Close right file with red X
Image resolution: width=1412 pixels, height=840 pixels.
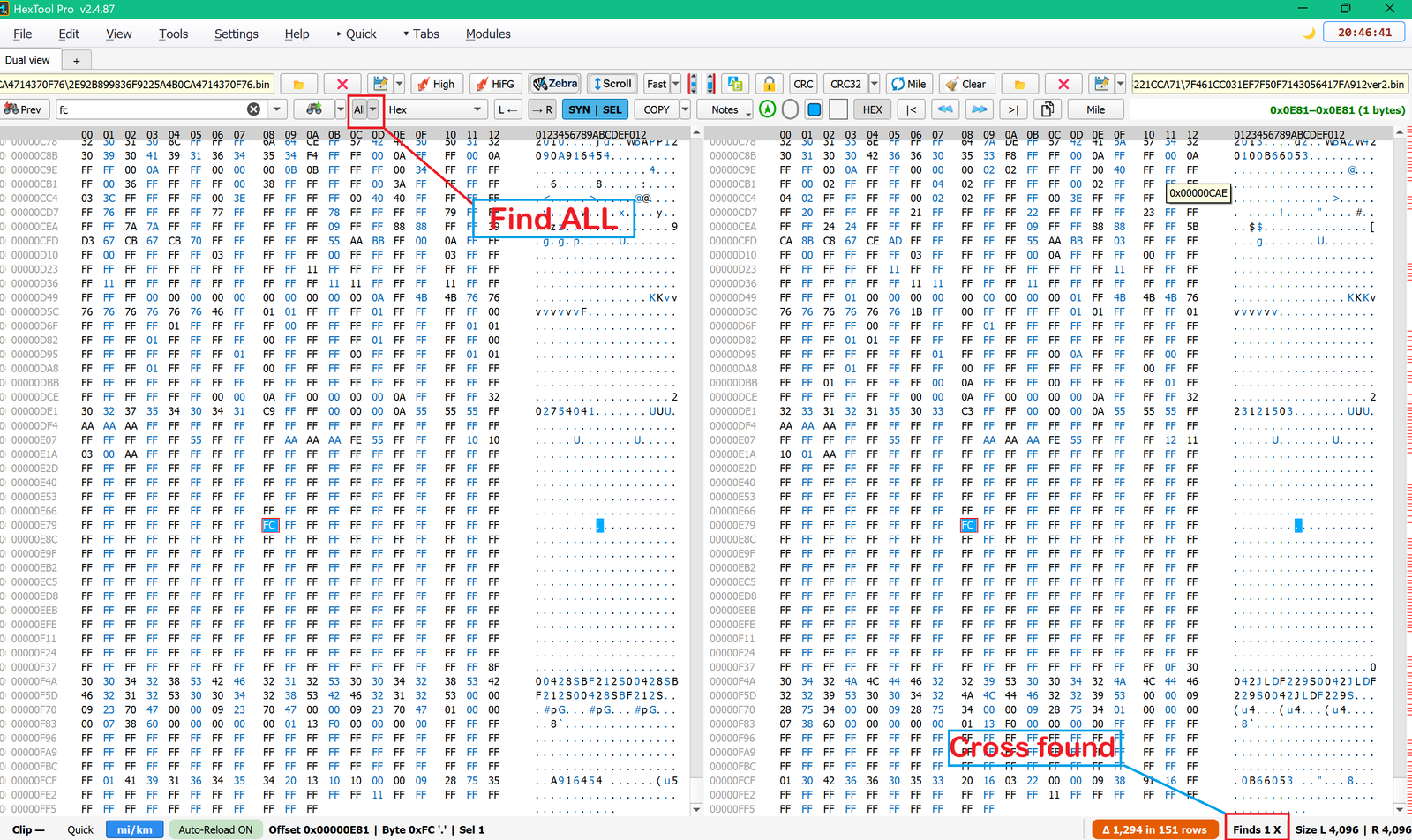(1063, 84)
